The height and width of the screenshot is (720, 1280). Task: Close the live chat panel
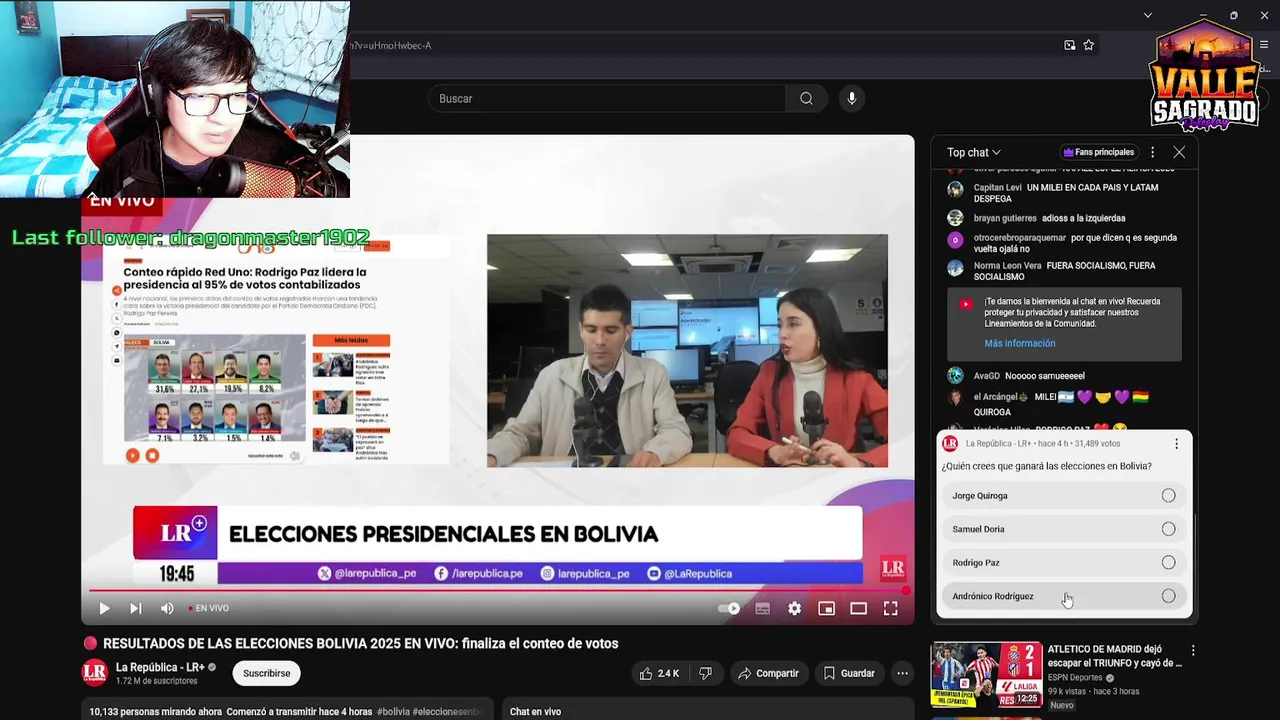[1179, 152]
